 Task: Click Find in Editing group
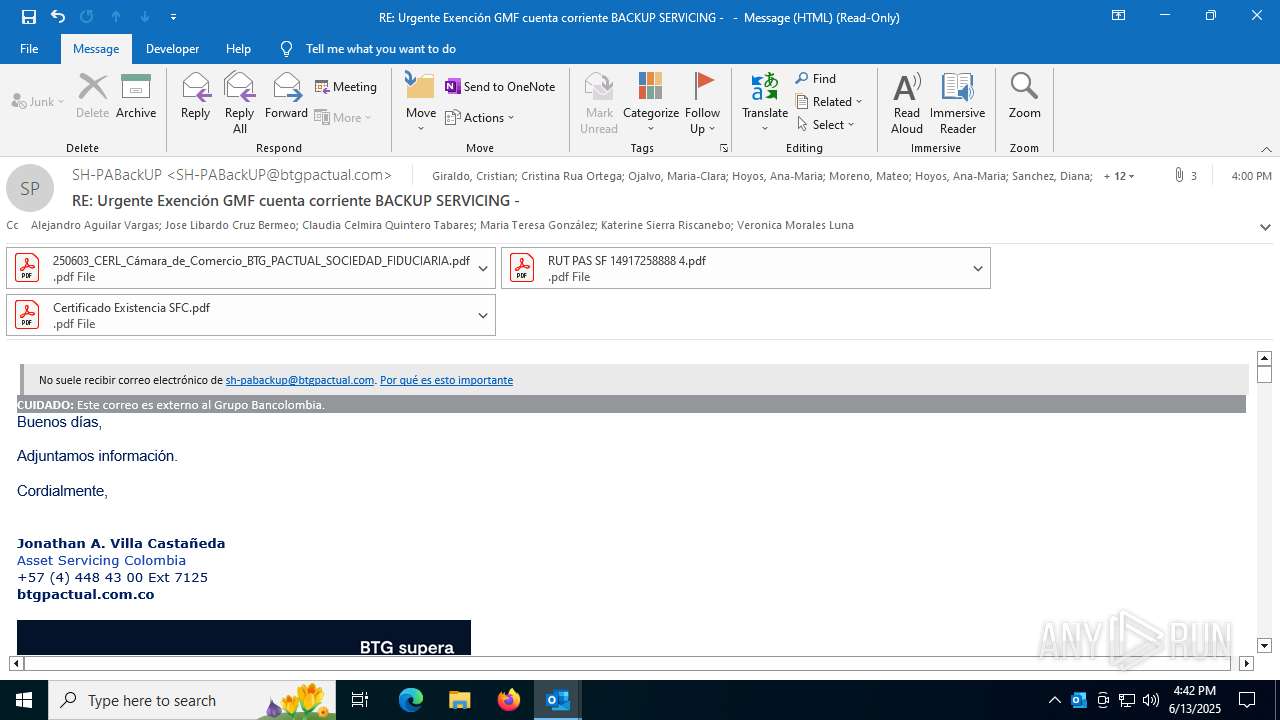816,79
